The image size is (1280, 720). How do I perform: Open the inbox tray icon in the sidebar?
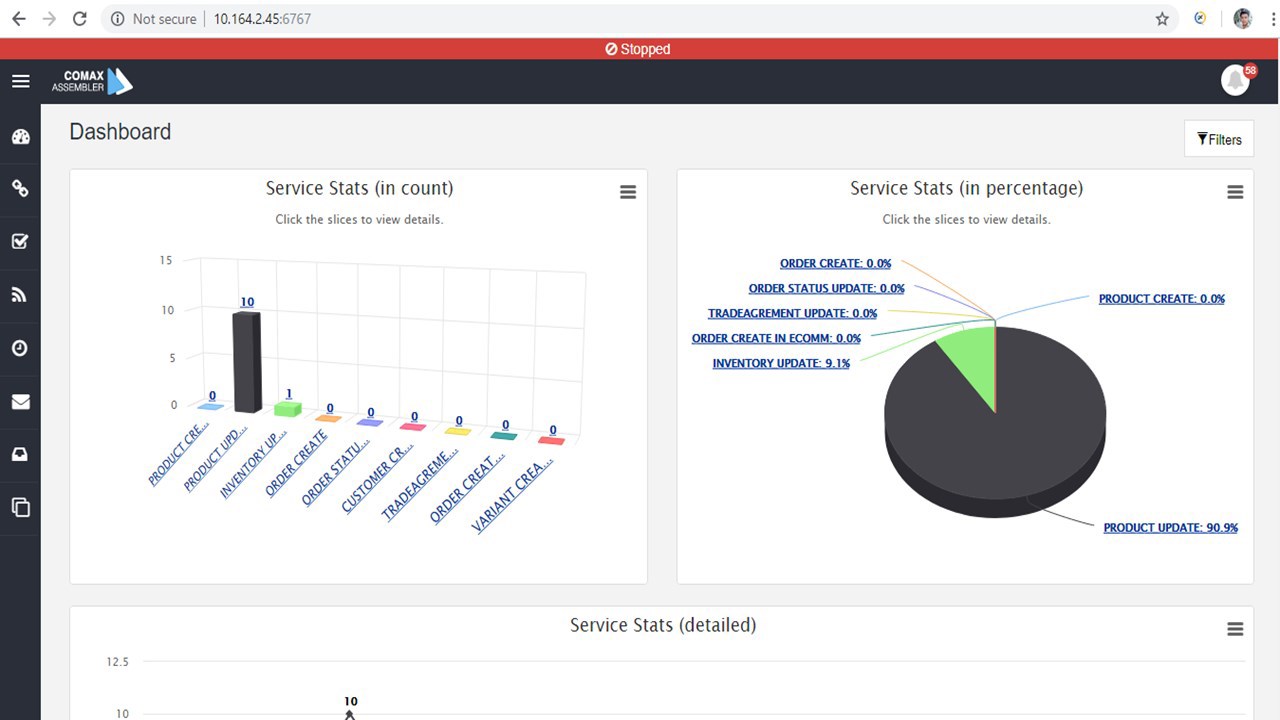pyautogui.click(x=20, y=455)
